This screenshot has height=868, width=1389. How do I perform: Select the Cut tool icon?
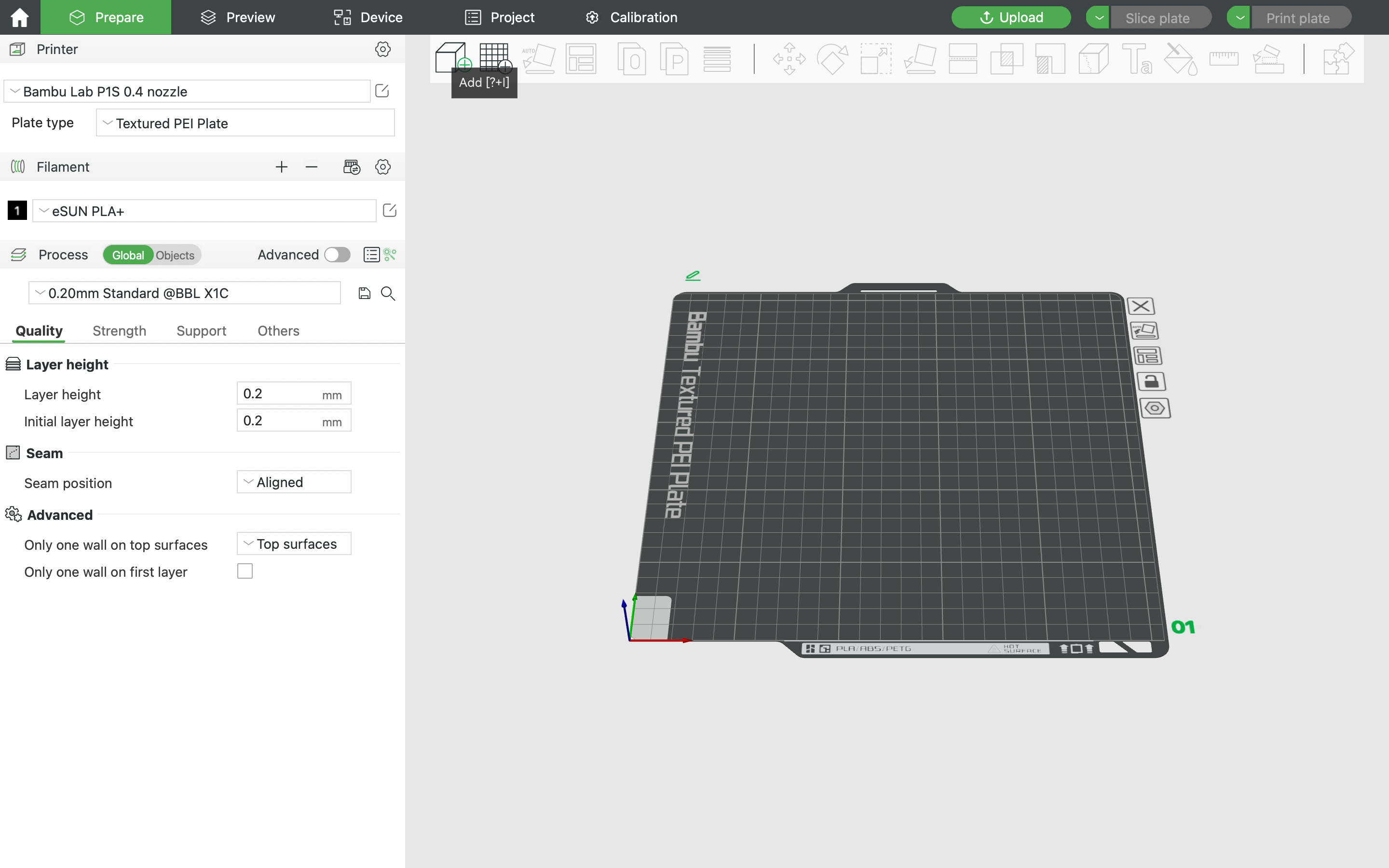963,58
